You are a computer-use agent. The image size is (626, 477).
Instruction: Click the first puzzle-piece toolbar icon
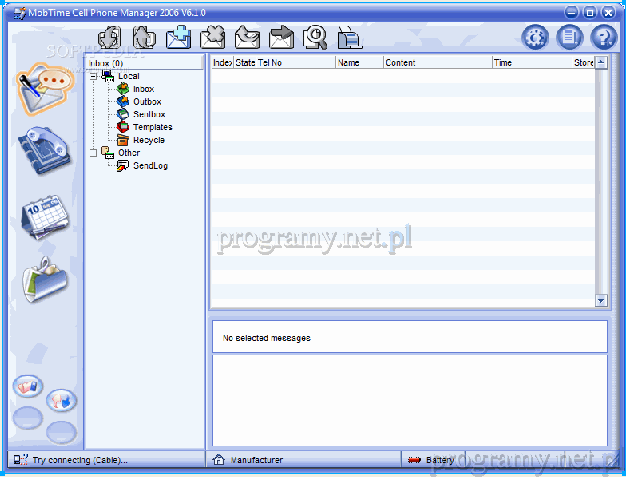click(109, 37)
